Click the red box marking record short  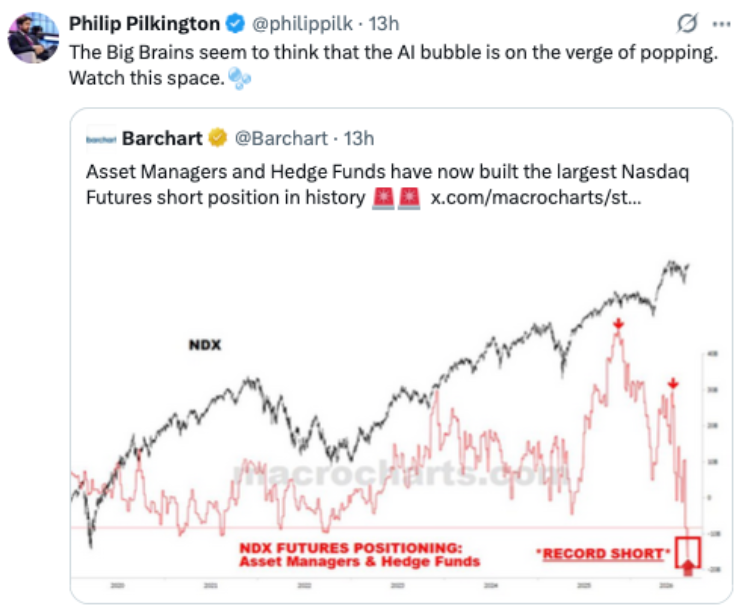coord(688,552)
